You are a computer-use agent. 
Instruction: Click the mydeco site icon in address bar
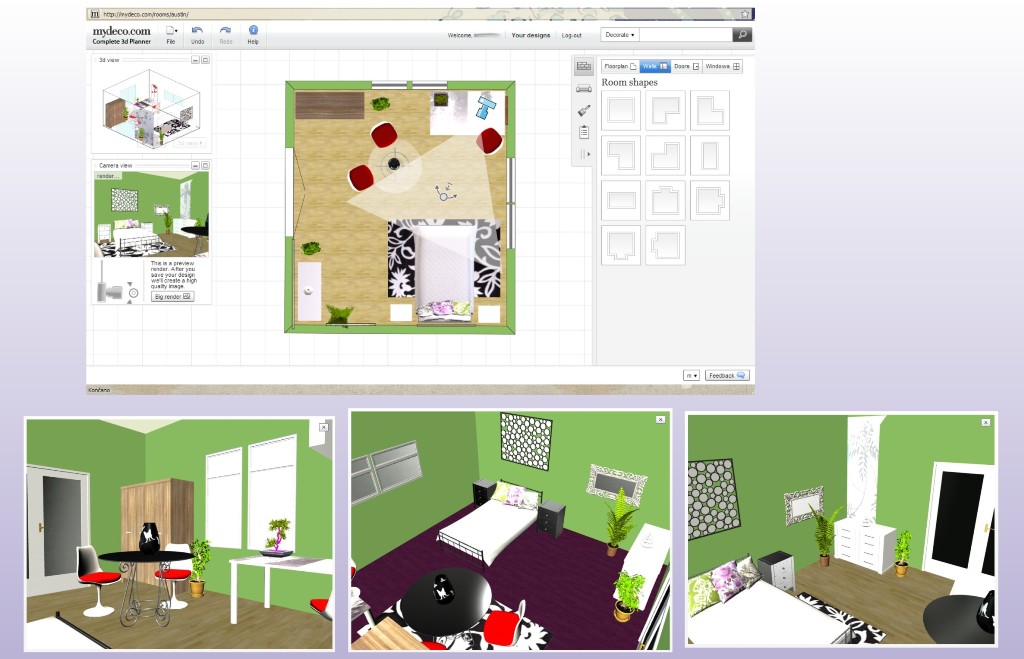tap(95, 14)
